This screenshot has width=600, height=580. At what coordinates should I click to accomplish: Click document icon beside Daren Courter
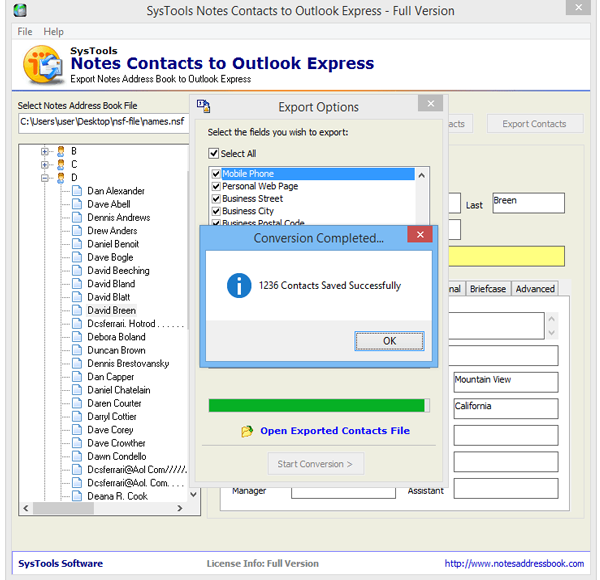coord(77,403)
